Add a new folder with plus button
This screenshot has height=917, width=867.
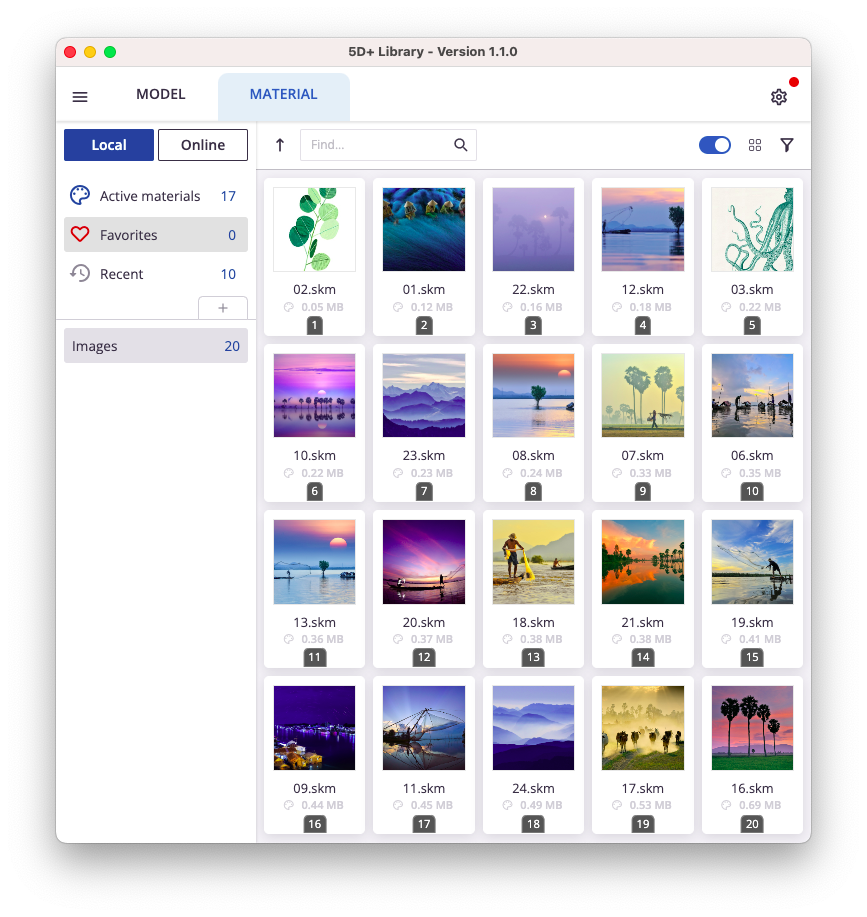click(223, 308)
